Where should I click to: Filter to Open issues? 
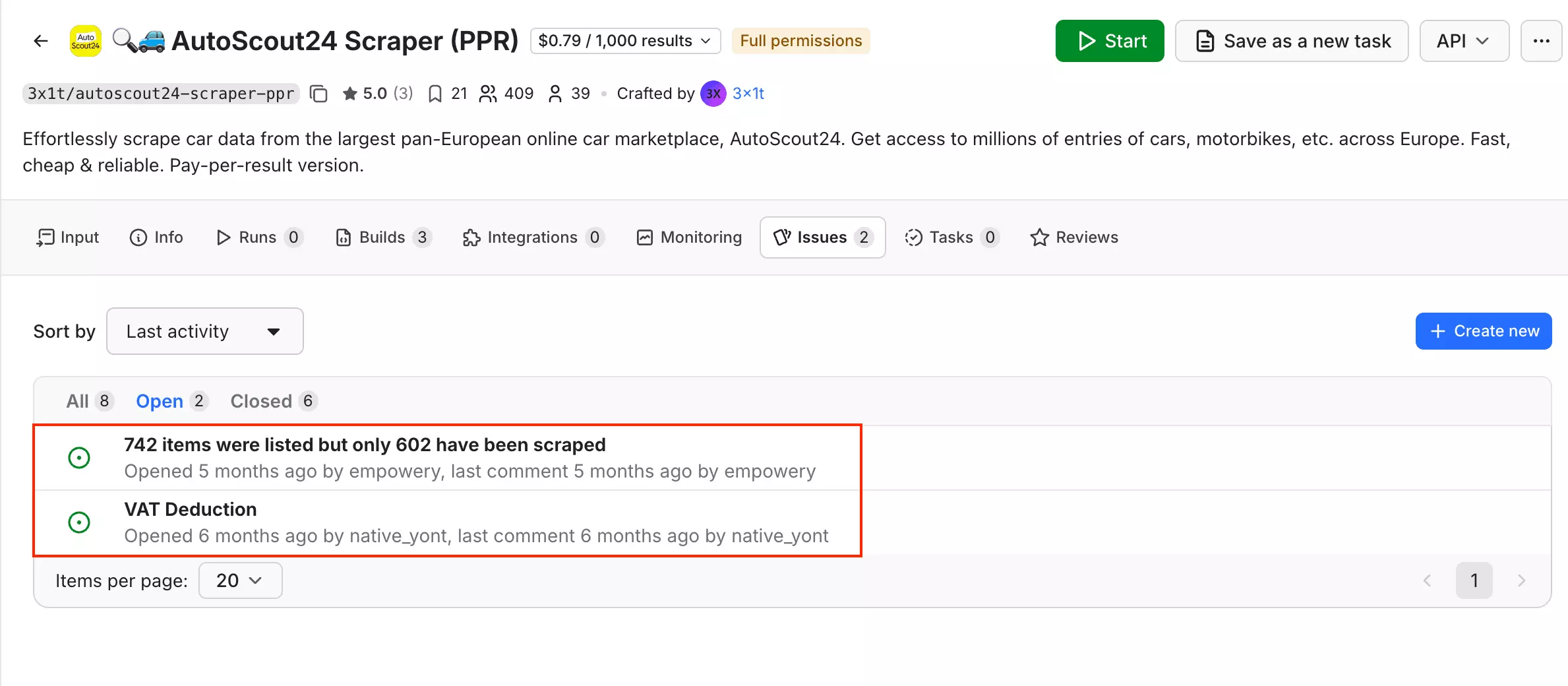coord(172,401)
